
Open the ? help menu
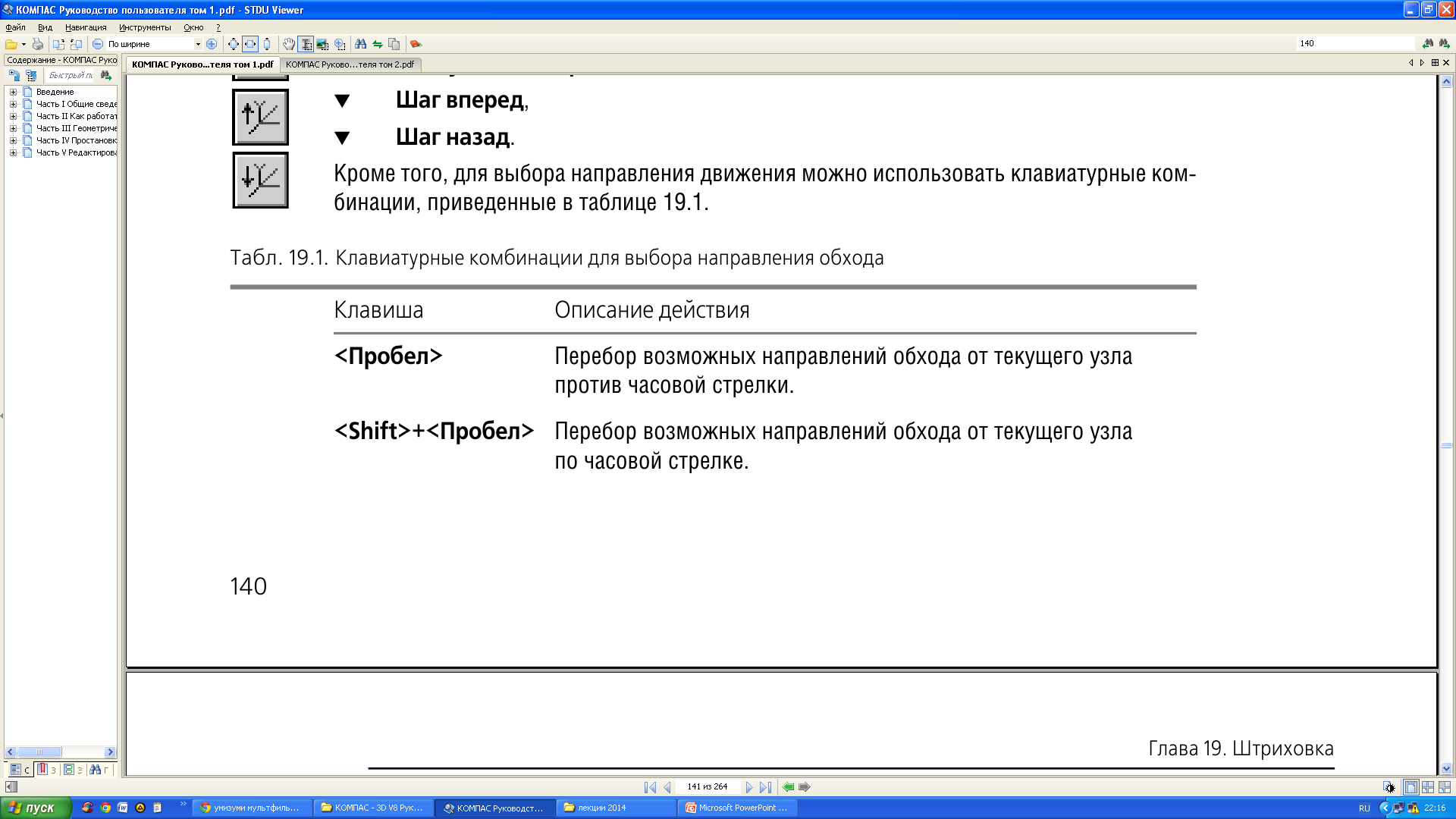218,27
